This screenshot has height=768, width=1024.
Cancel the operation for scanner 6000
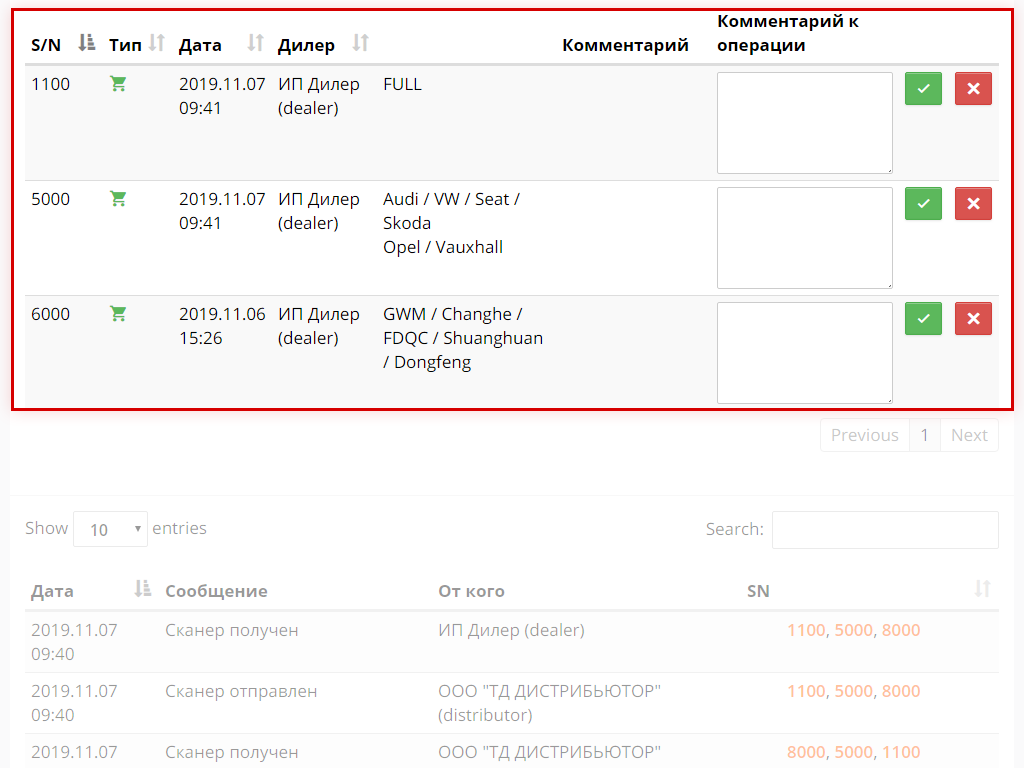(973, 319)
